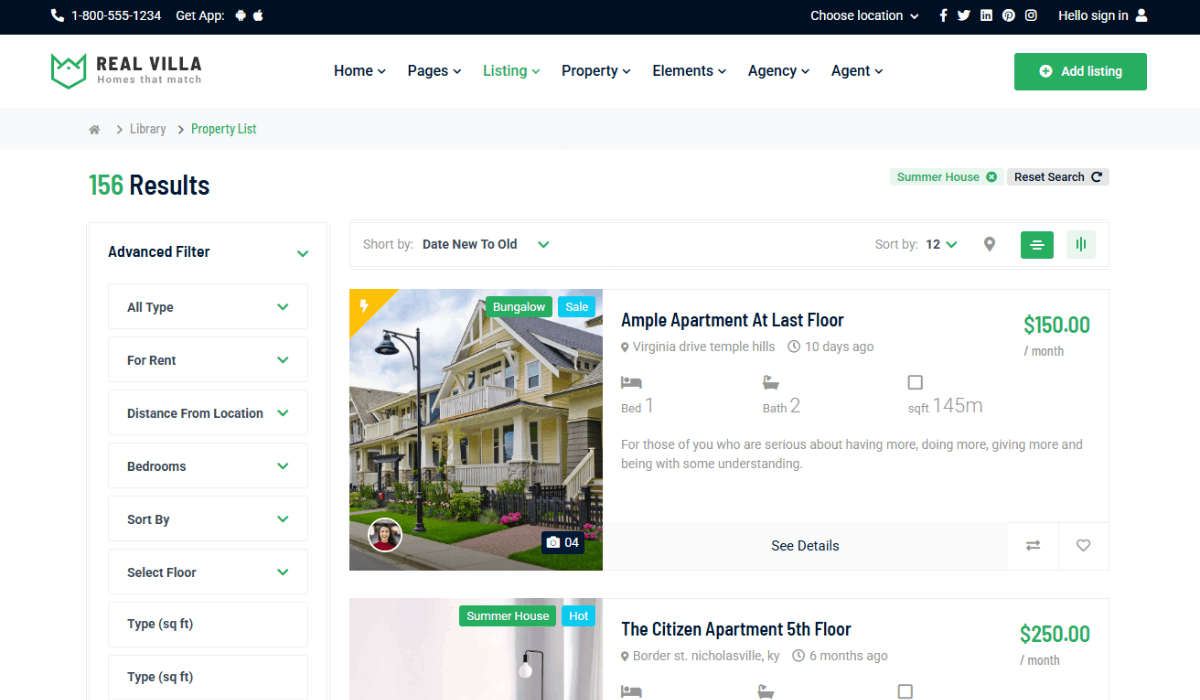This screenshot has height=700, width=1200.
Task: Click the Add listing button
Action: [x=1080, y=72]
